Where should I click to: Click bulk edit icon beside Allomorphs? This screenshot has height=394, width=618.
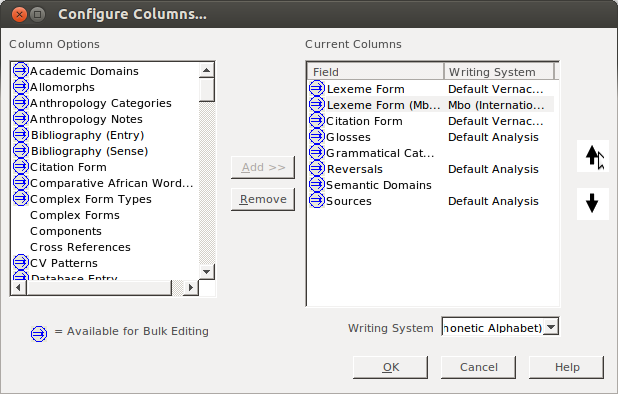(x=20, y=86)
